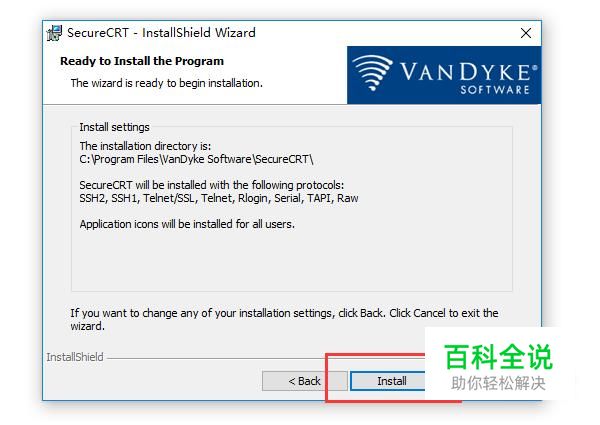Close the InstallShield Wizard window
This screenshot has height=425, width=600.
click(526, 33)
